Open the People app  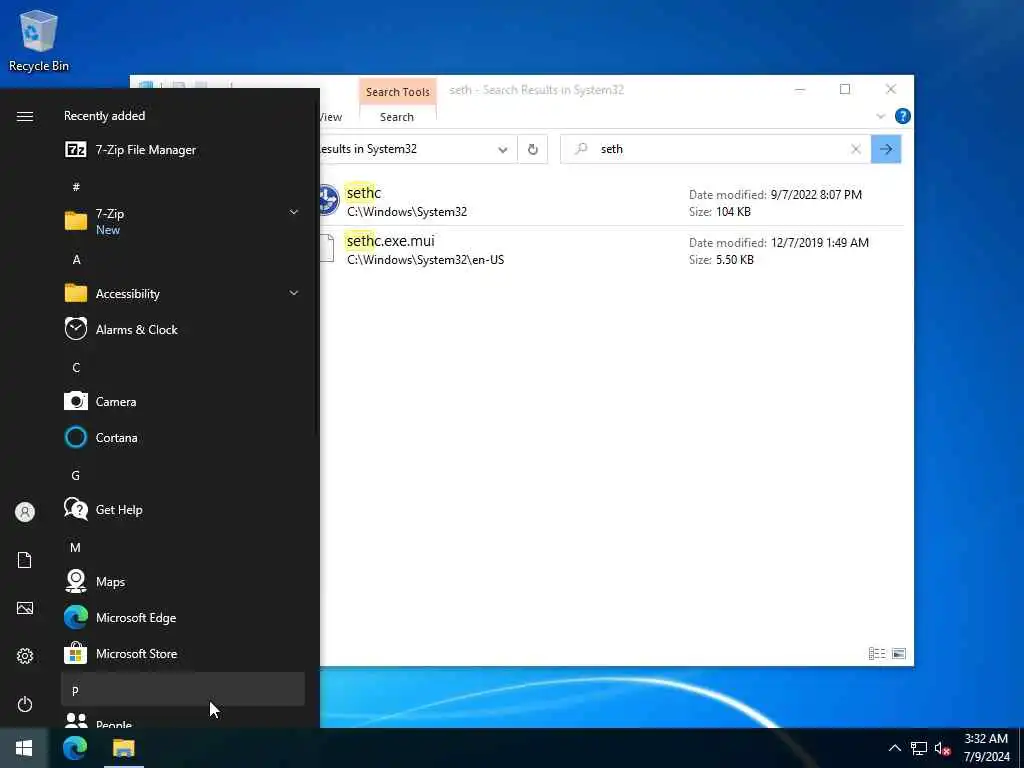click(x=183, y=720)
